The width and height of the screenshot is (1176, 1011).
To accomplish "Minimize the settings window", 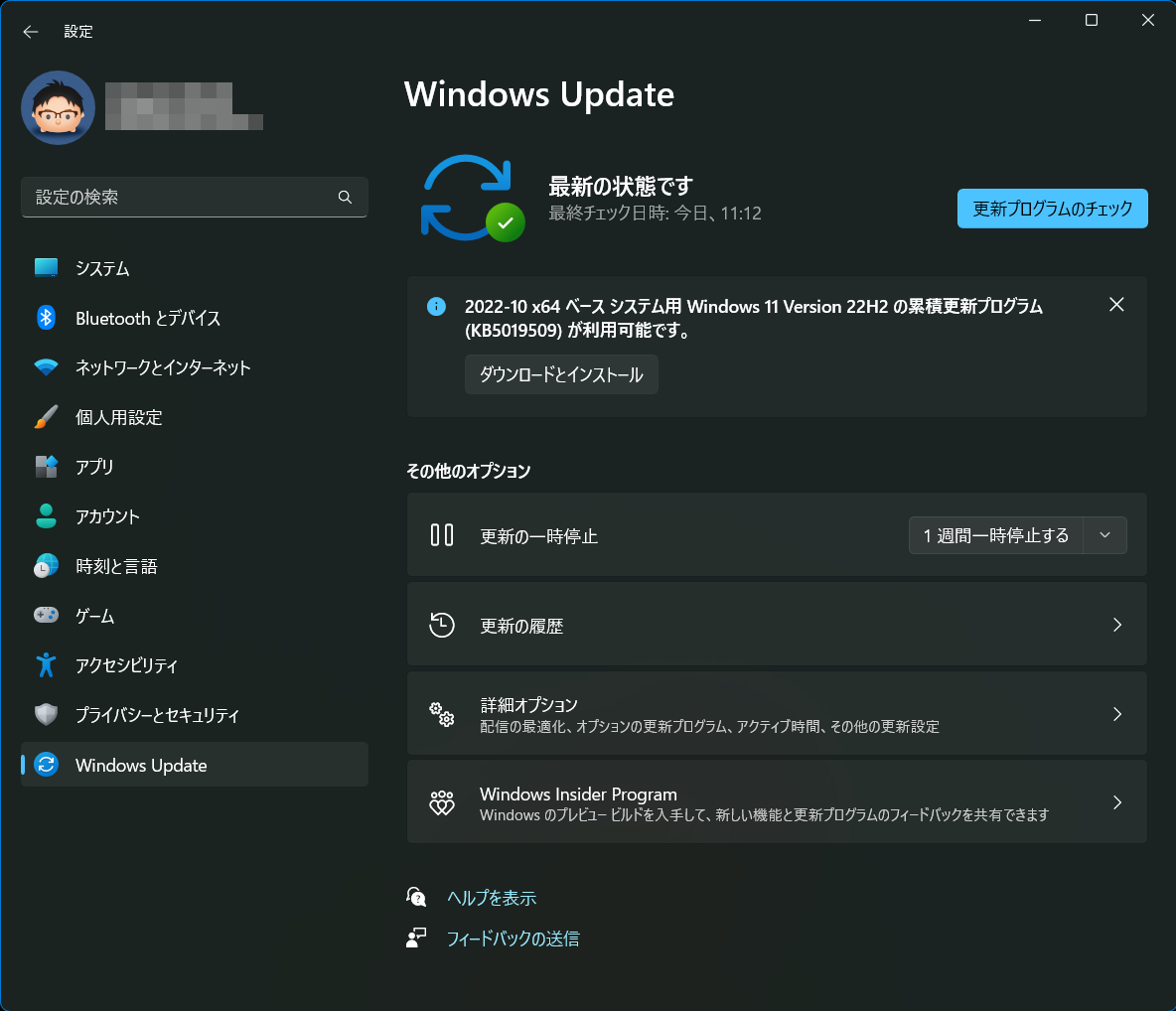I will coord(1035,20).
